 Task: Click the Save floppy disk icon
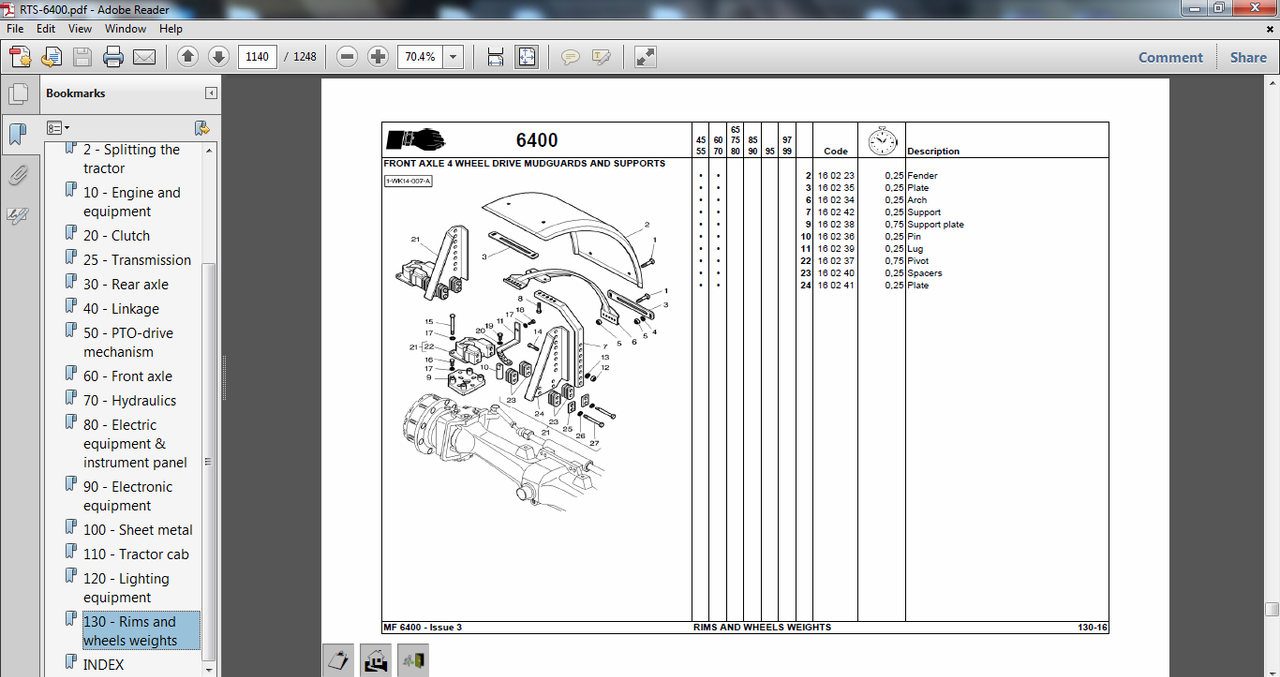(x=82, y=57)
